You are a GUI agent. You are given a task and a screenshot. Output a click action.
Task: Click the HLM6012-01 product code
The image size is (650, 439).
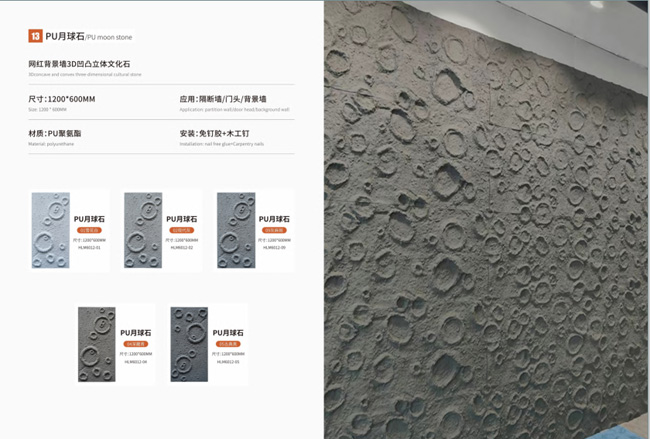click(x=89, y=247)
